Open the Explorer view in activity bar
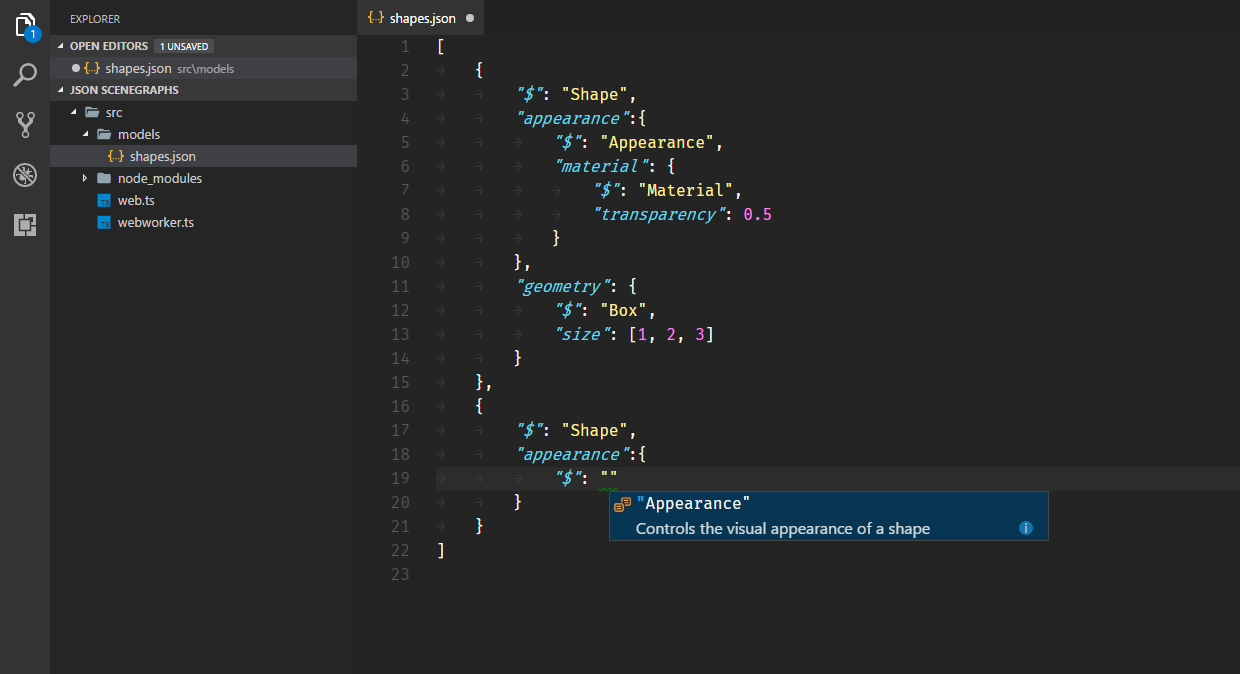The image size is (1240, 674). [x=25, y=25]
